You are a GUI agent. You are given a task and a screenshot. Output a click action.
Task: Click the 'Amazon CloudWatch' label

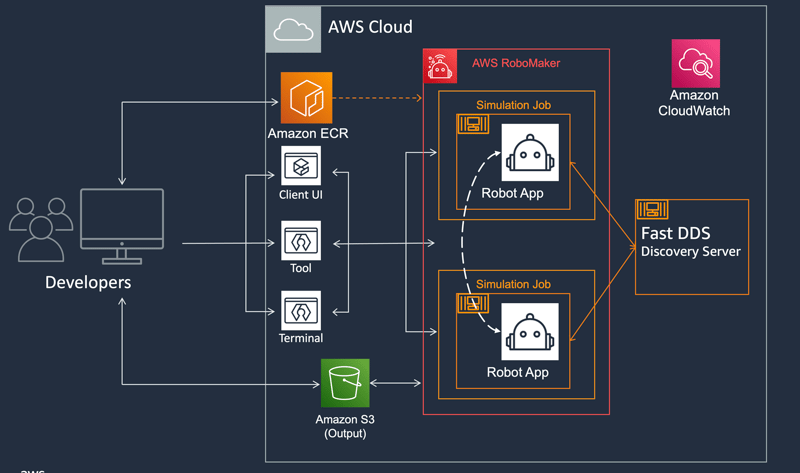coord(694,103)
